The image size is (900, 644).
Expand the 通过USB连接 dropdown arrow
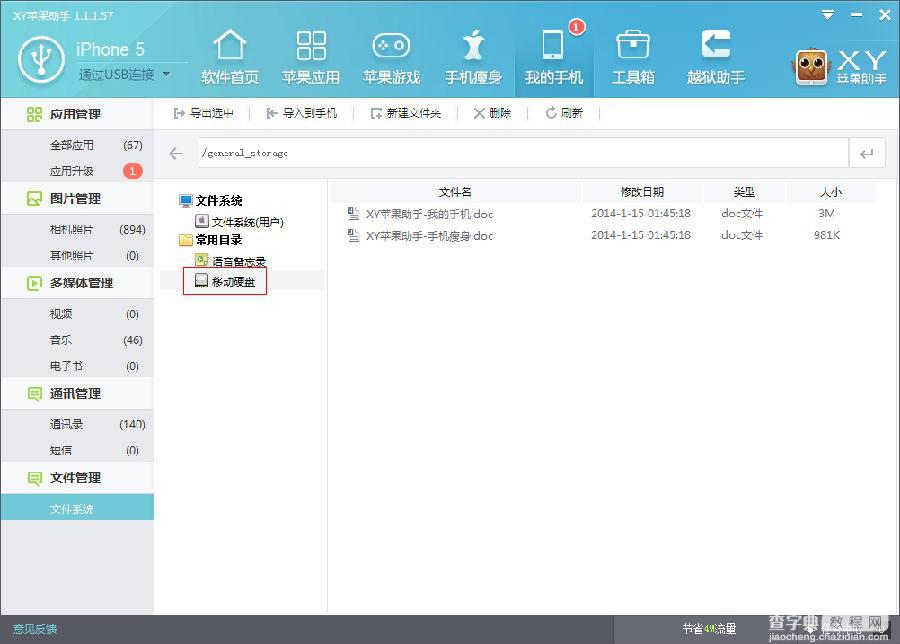pyautogui.click(x=166, y=74)
